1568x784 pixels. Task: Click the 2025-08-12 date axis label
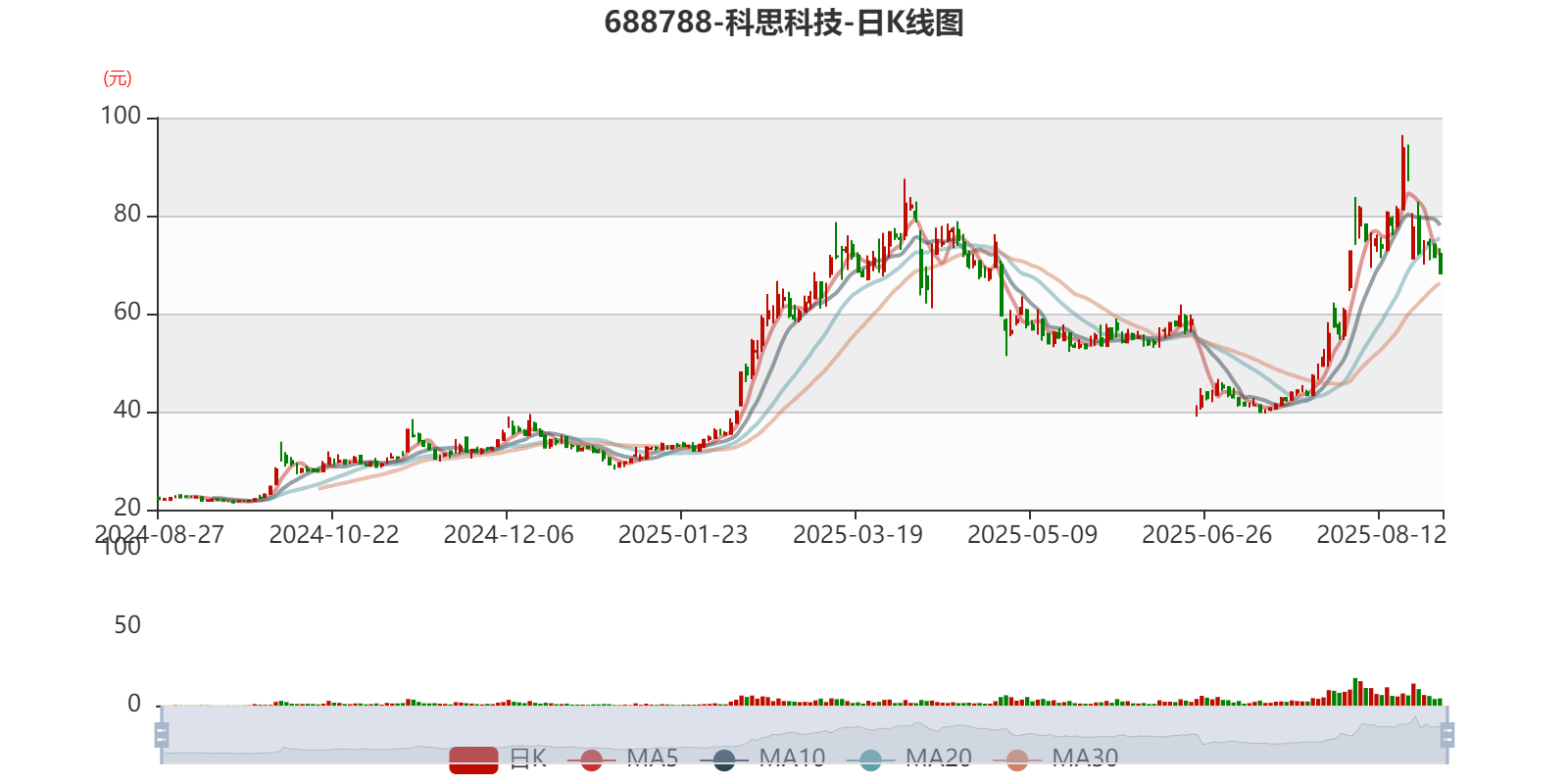1381,535
